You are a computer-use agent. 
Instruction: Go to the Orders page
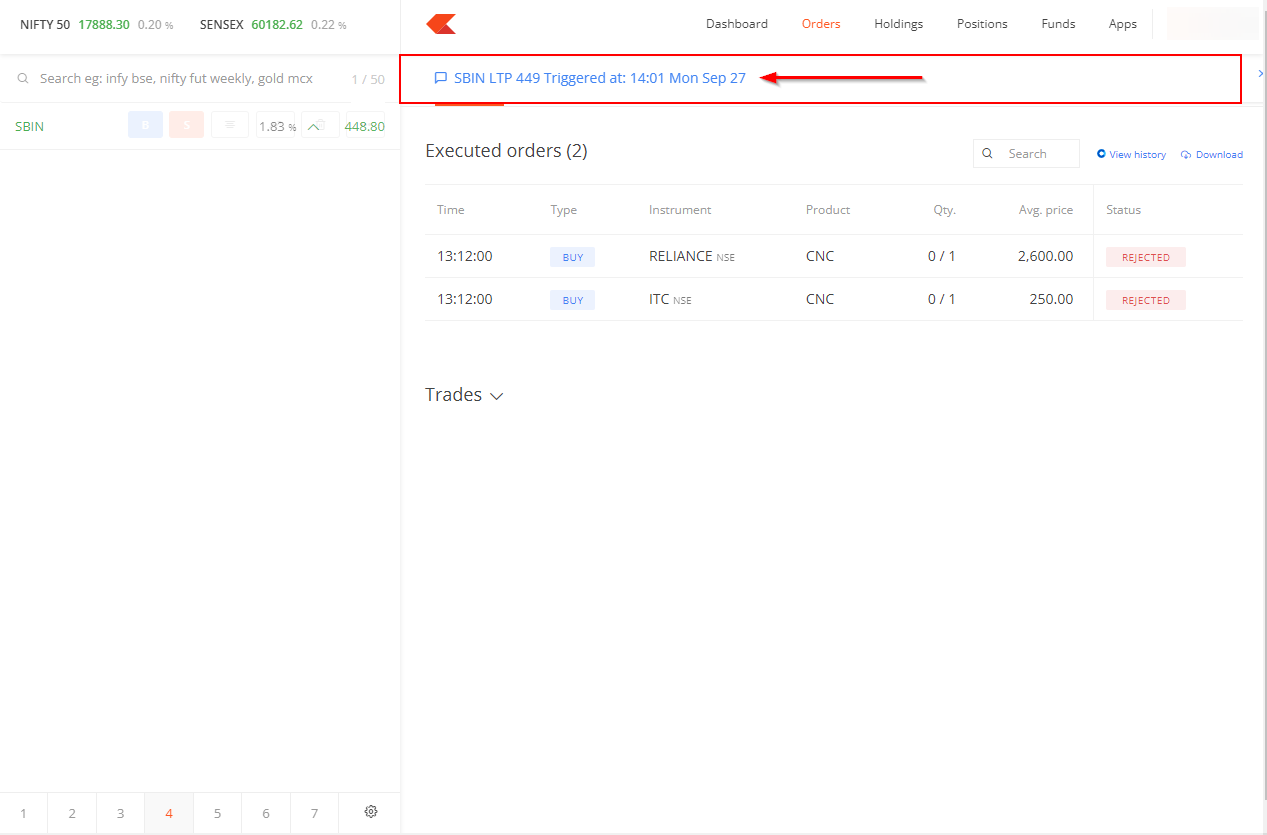[821, 24]
